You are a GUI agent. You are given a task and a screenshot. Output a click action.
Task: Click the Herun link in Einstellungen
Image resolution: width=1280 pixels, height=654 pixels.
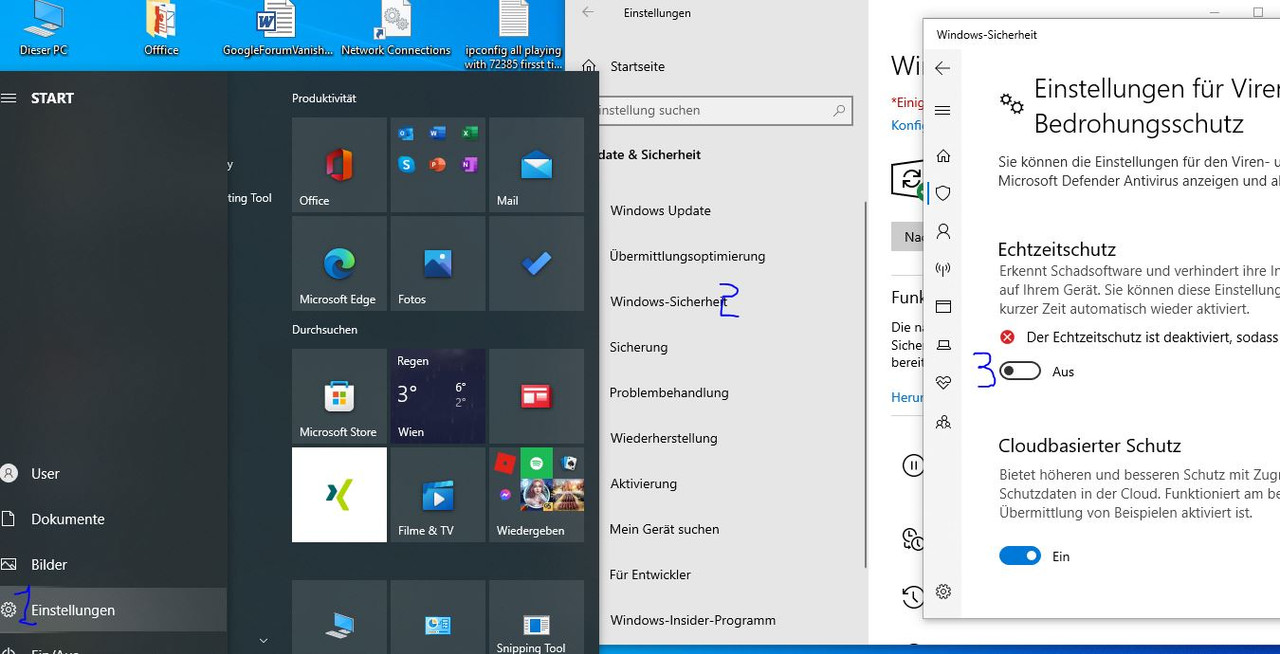point(907,397)
